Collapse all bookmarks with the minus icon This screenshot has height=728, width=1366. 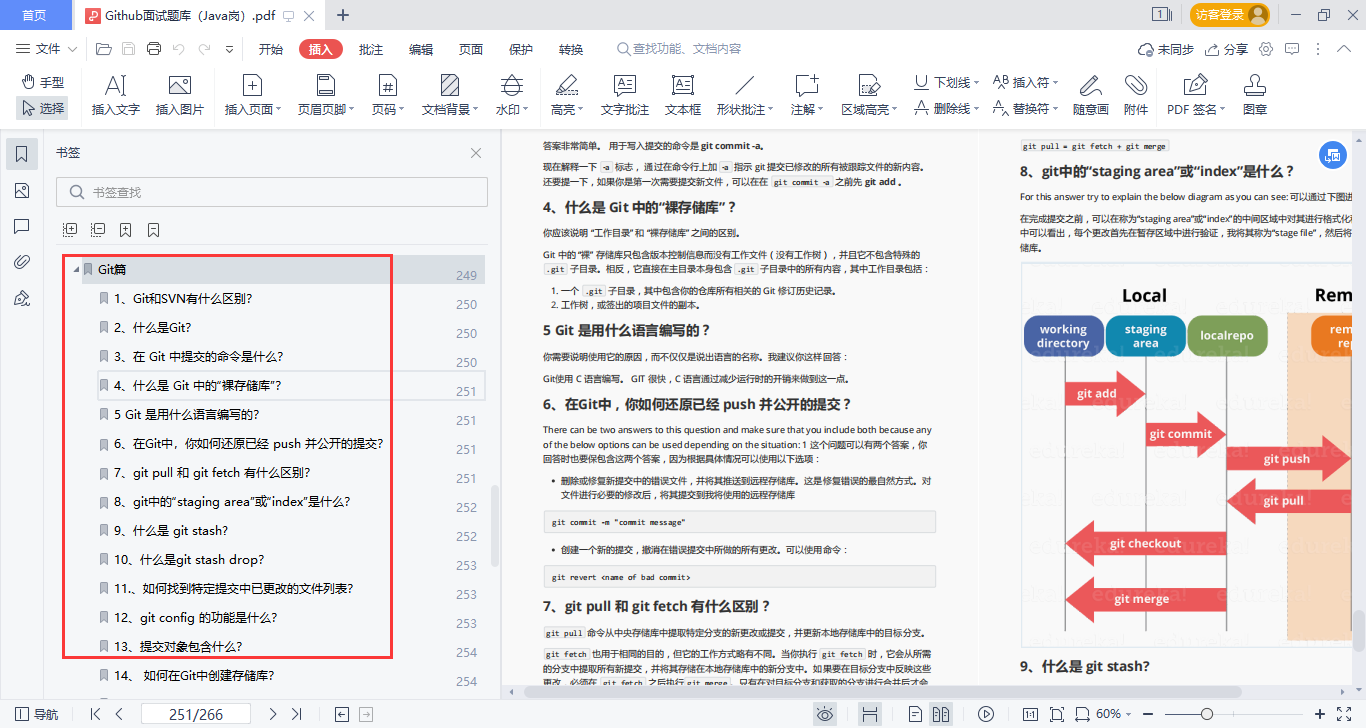click(98, 230)
